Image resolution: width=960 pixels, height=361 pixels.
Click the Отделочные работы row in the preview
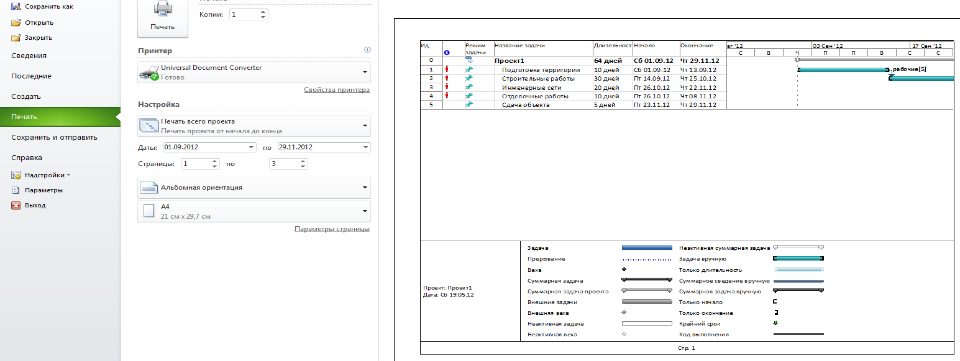tap(573, 96)
